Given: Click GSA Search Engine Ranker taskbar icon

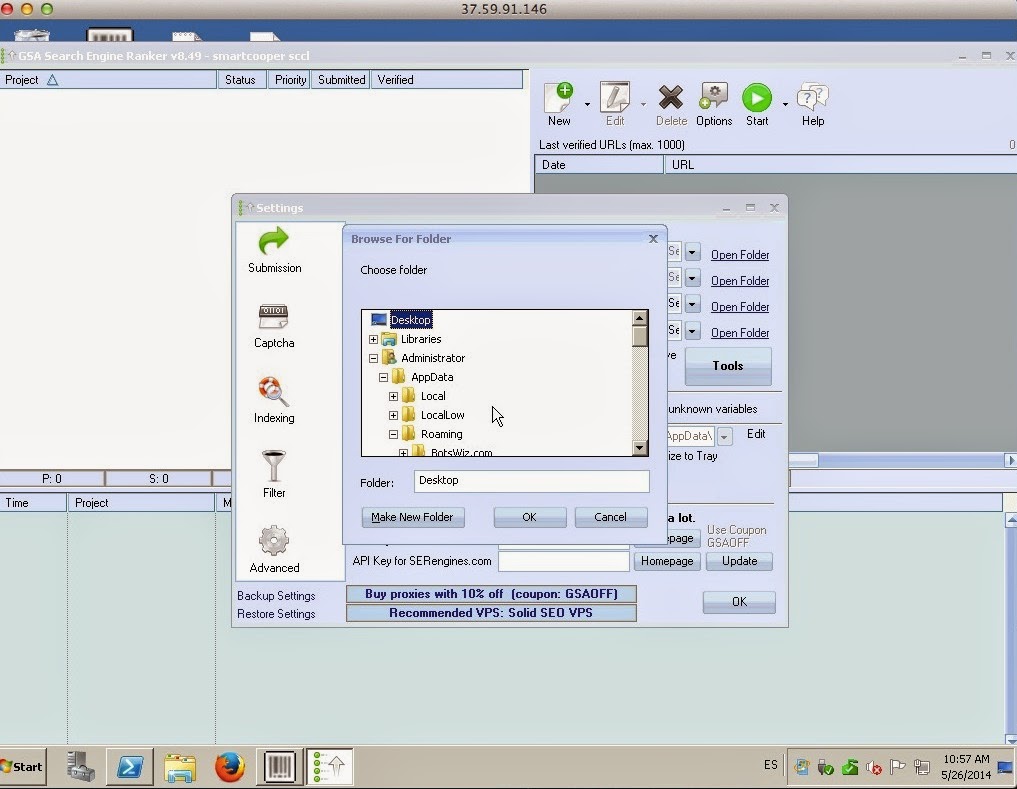Looking at the screenshot, I should (x=329, y=766).
